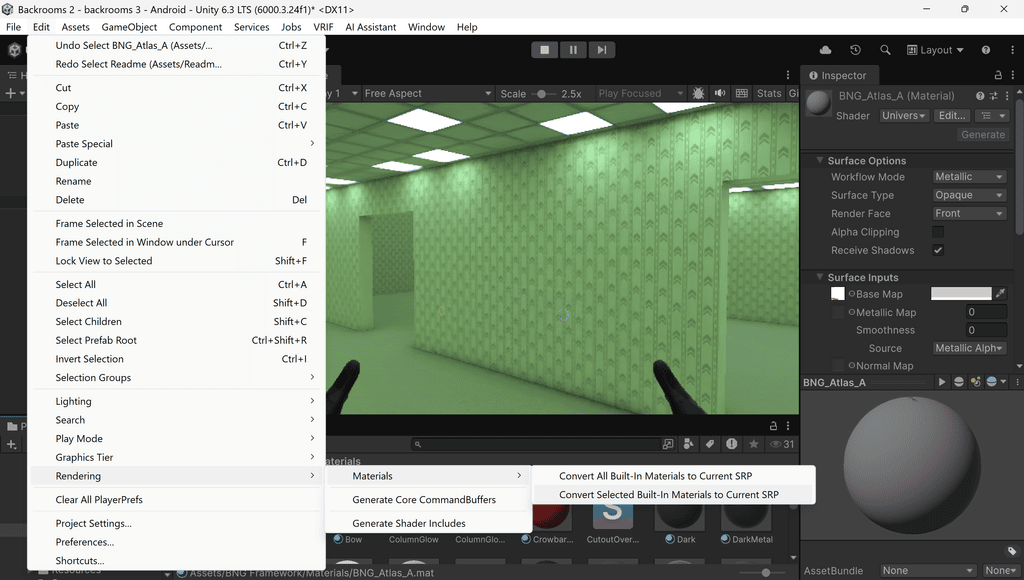Toggle the Inspector lock icon
The image size is (1024, 580).
coord(998,75)
